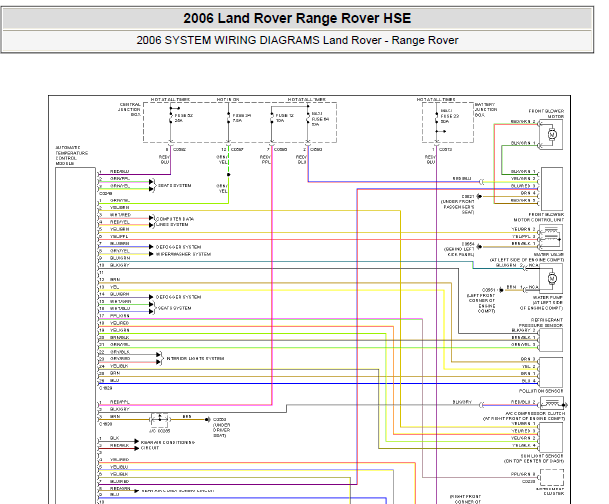Click the 'MAXI FUSE 22' label

point(450,116)
